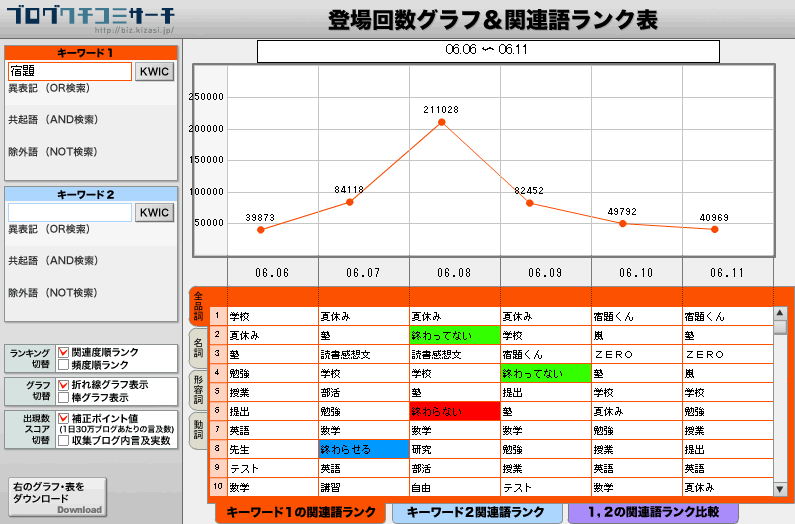Click the キーワード1 input containing 宿題
This screenshot has height=524, width=795.
pyautogui.click(x=69, y=72)
